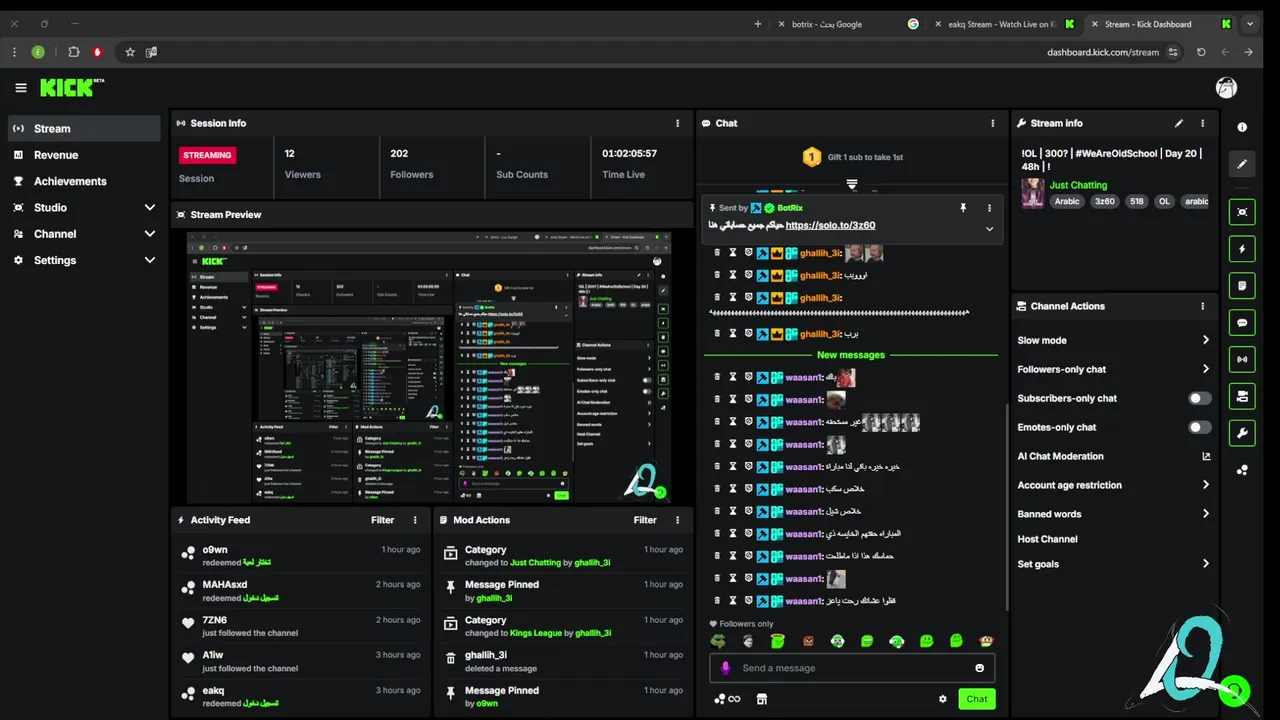The height and width of the screenshot is (720, 1280).
Task: Bookmark this page with the star icon
Action: tap(130, 52)
